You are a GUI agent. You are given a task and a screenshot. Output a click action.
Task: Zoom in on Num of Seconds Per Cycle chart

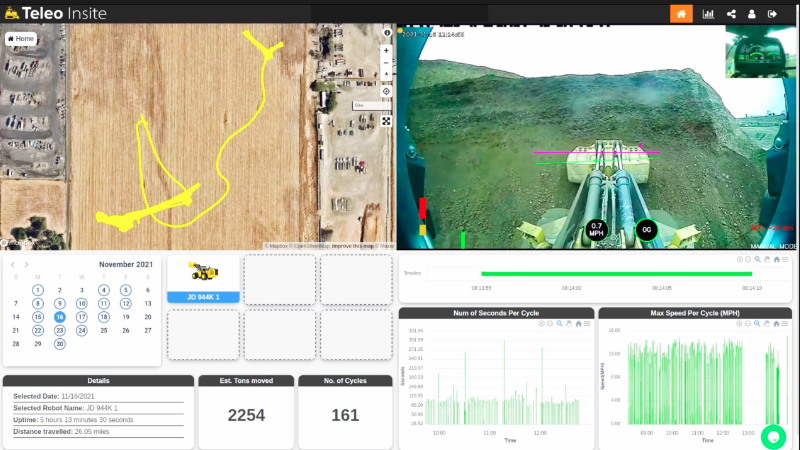(x=542, y=323)
